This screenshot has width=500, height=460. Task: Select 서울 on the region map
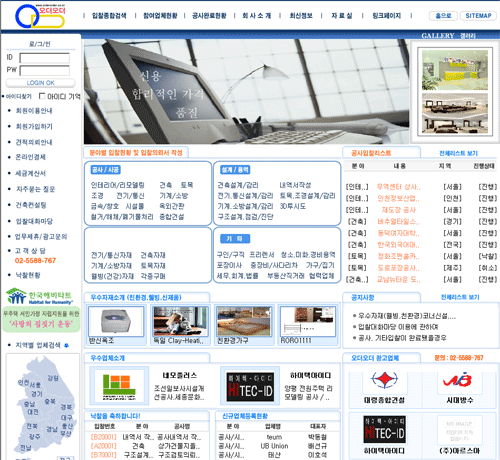point(35,385)
